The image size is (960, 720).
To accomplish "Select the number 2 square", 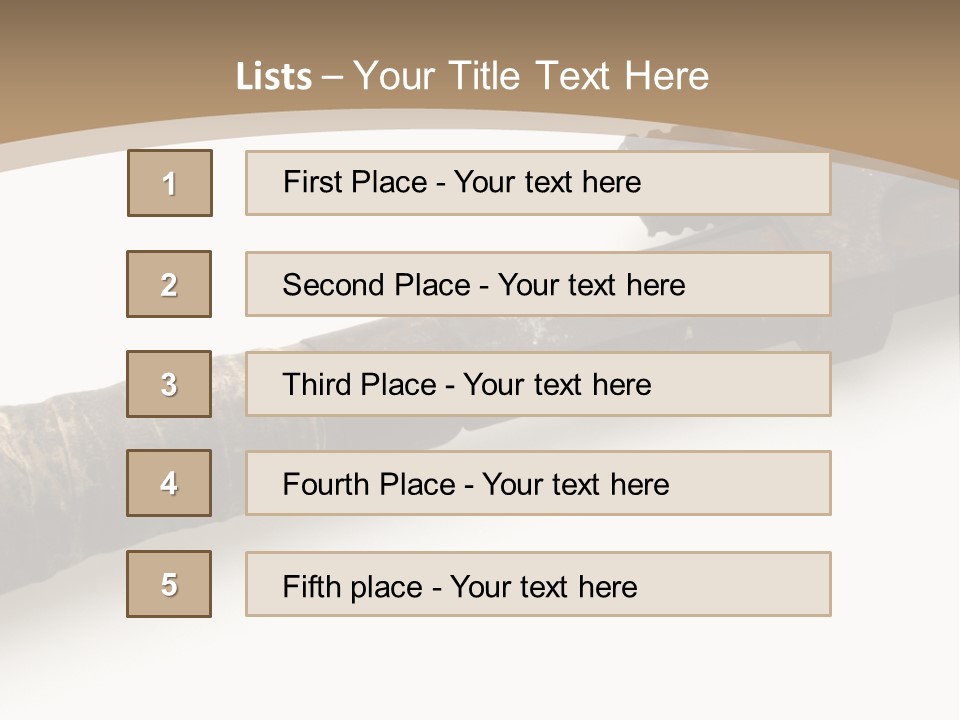I will click(169, 284).
